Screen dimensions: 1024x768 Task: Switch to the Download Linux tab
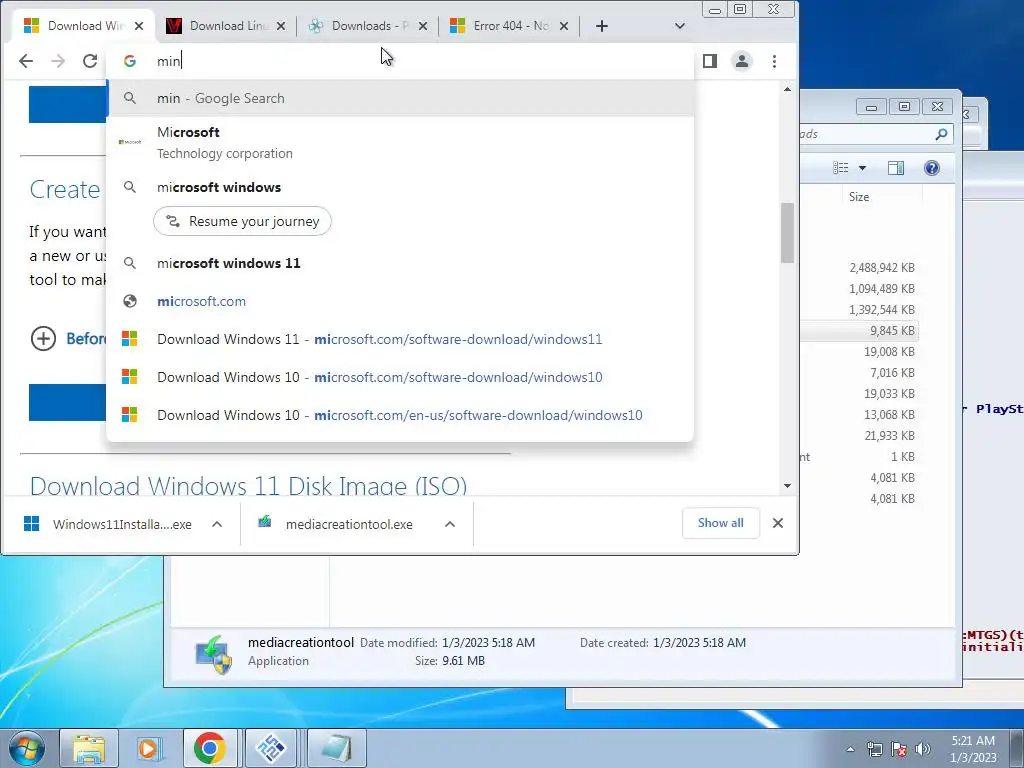(226, 26)
